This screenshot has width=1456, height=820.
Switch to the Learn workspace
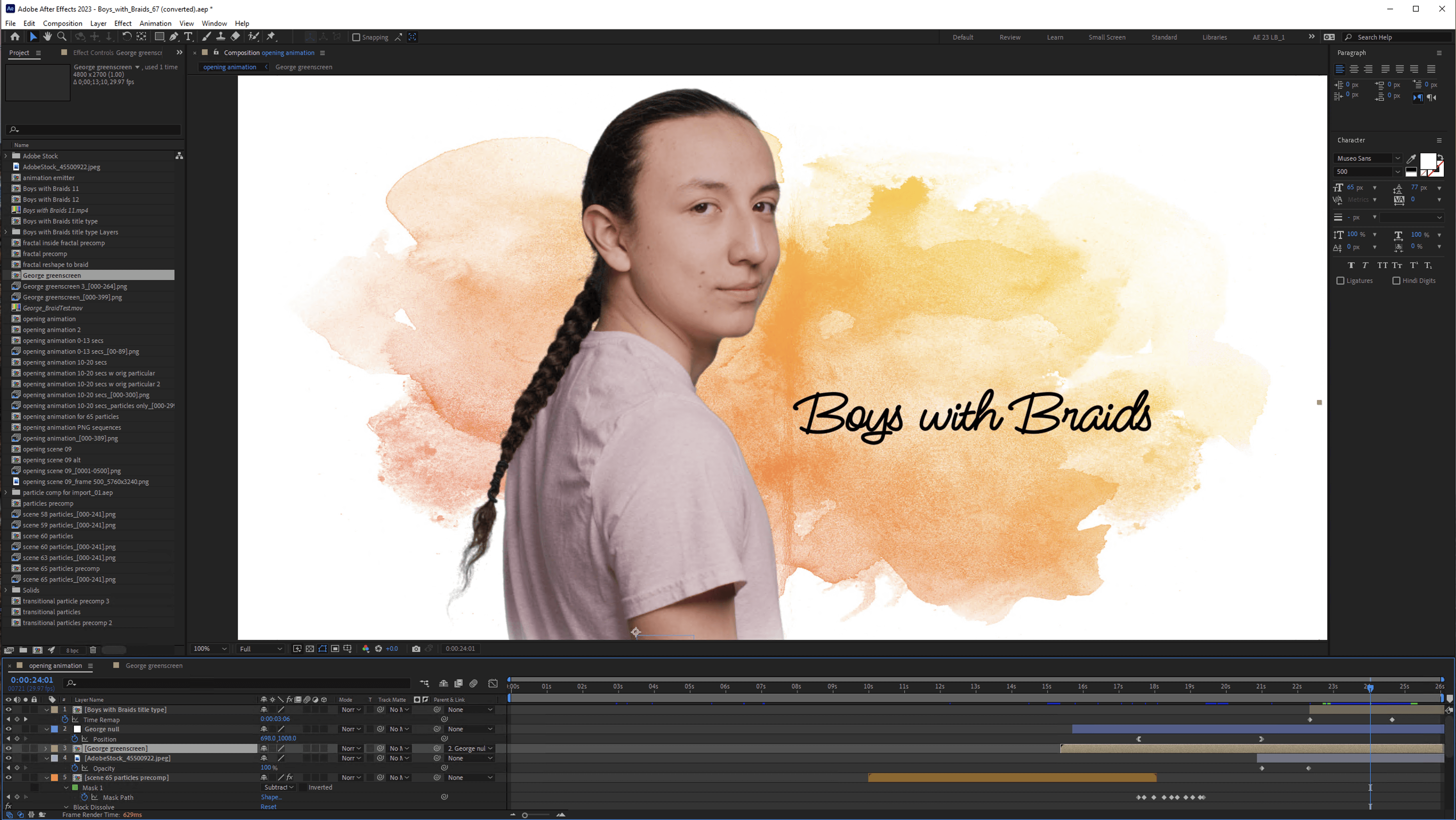pos(1055,37)
